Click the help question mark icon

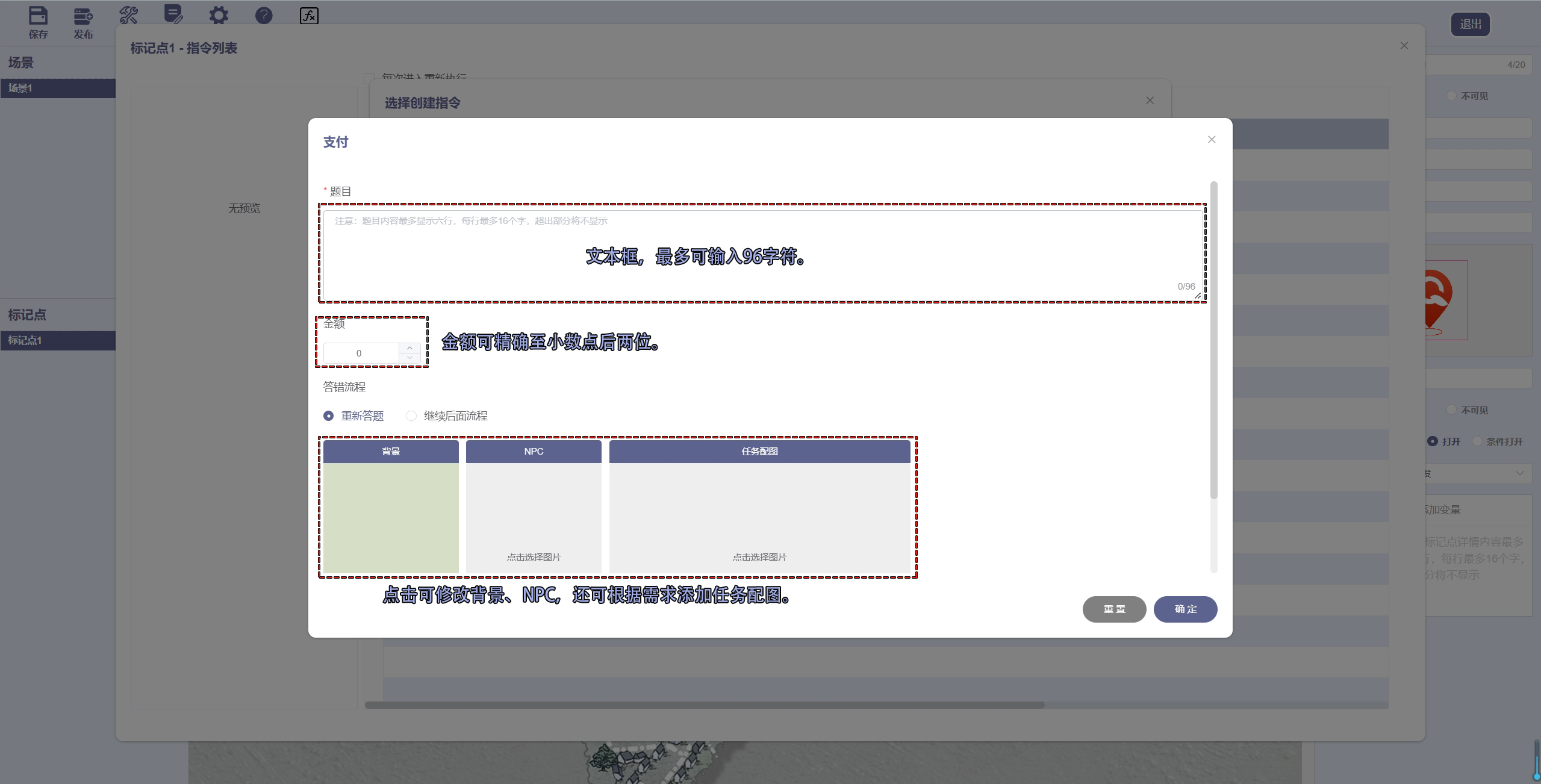pos(264,15)
